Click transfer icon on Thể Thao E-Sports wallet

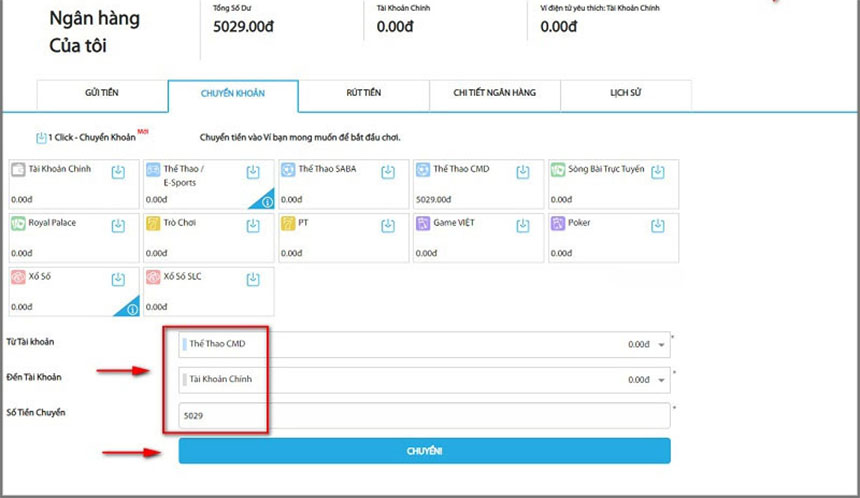[253, 172]
